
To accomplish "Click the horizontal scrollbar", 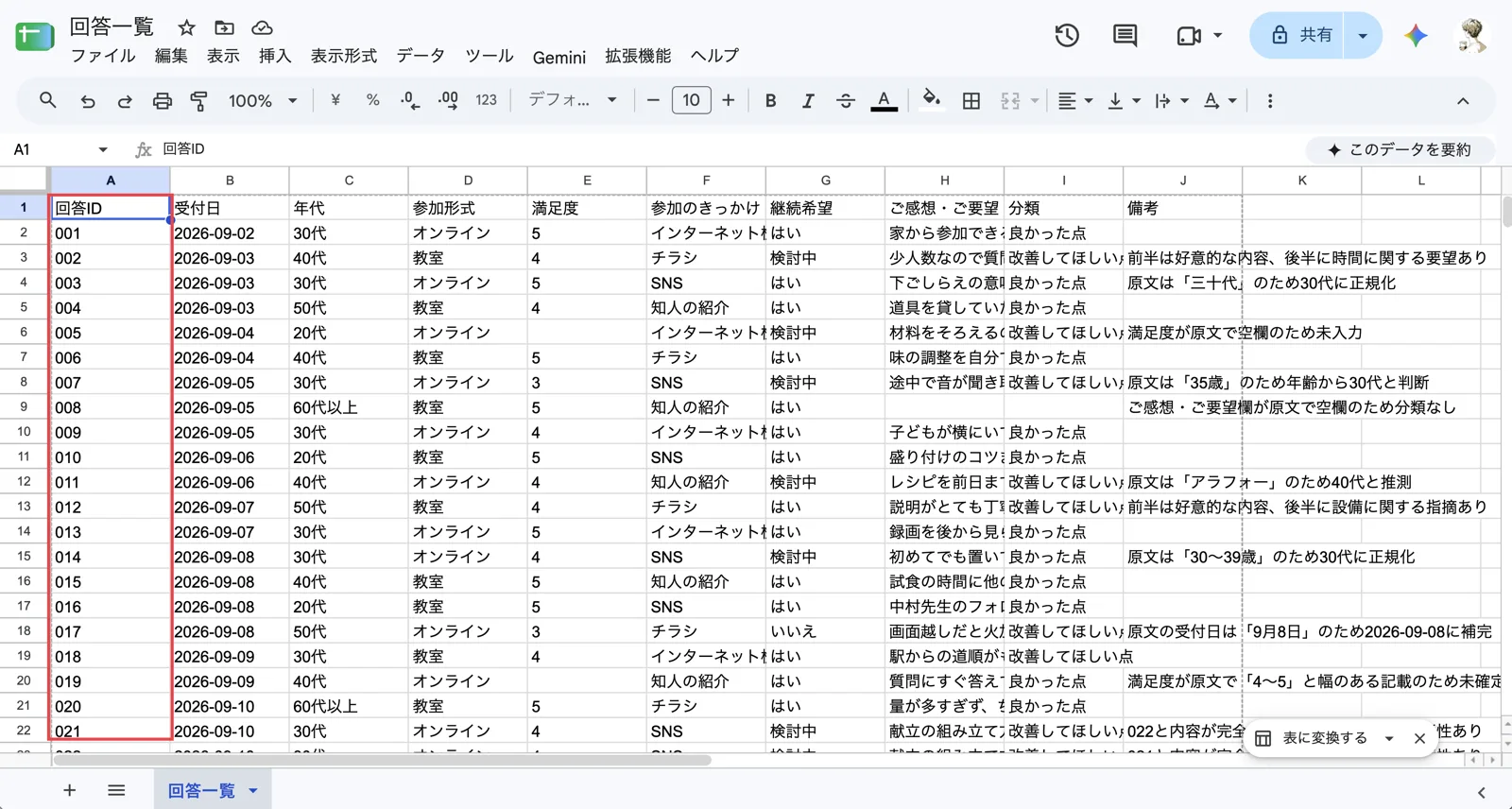I will point(383,760).
